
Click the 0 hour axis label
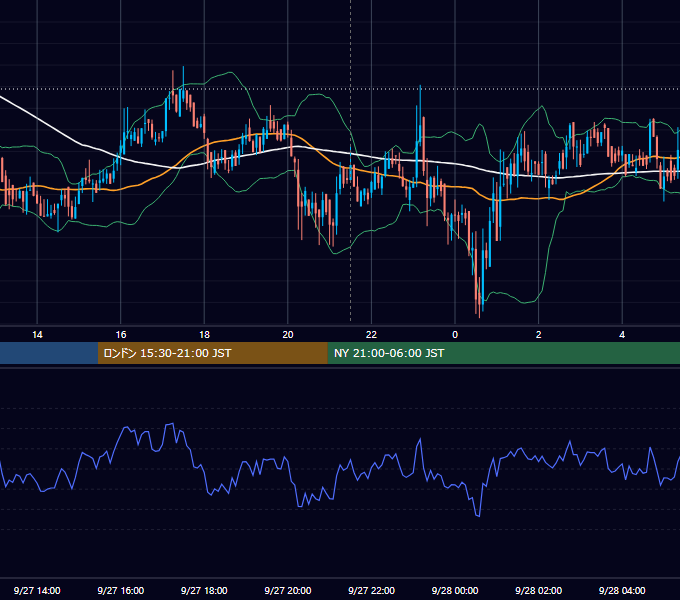(x=455, y=335)
